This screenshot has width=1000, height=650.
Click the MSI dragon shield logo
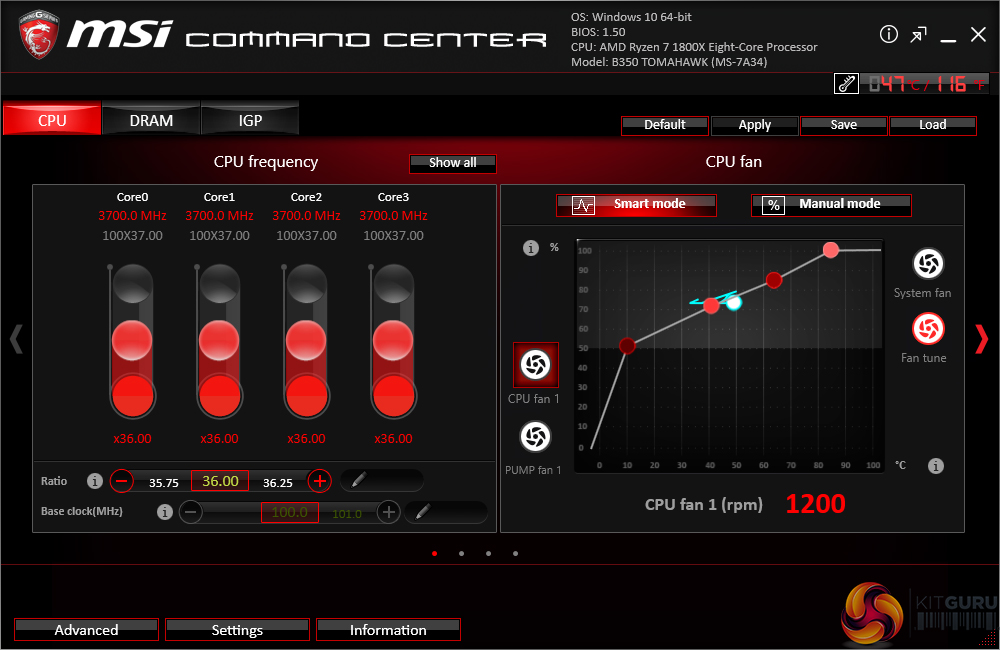coord(39,34)
